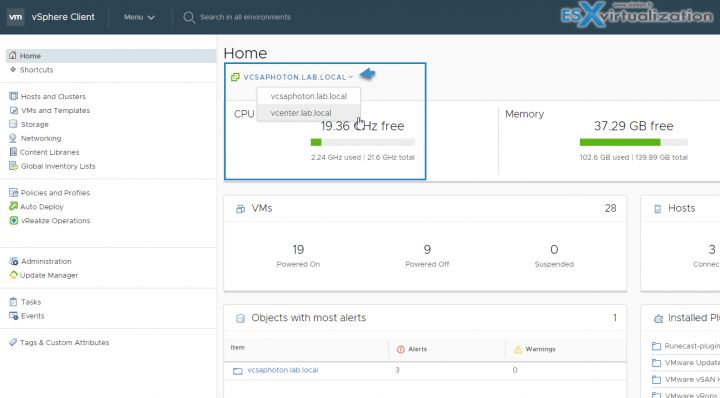The width and height of the screenshot is (720, 398).
Task: Open the vcsaphoton.lab.local alerts link
Action: coord(282,370)
